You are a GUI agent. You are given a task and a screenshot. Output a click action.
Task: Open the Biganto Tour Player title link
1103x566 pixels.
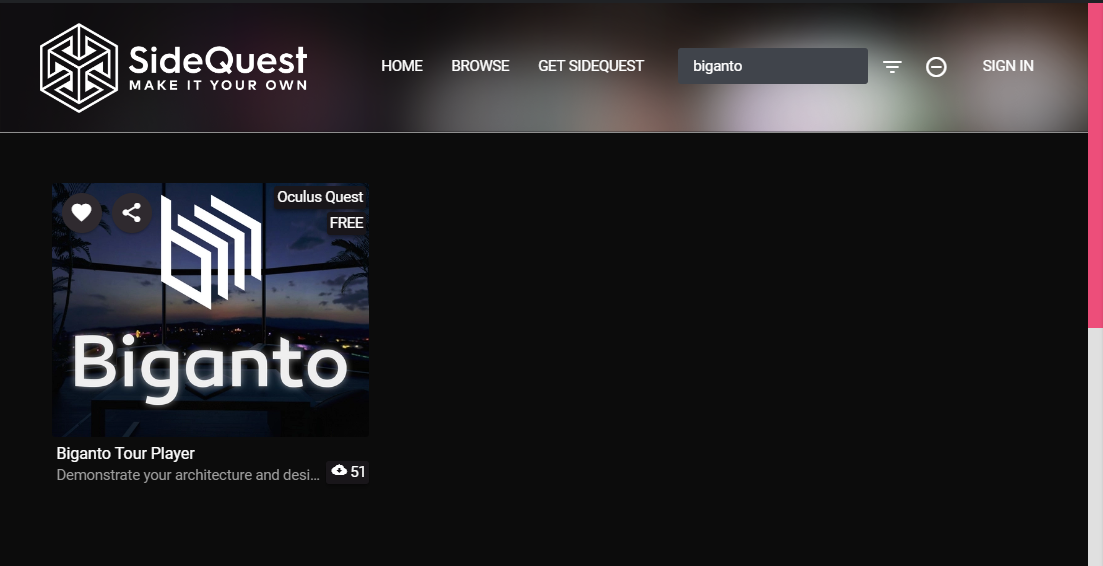tap(126, 453)
